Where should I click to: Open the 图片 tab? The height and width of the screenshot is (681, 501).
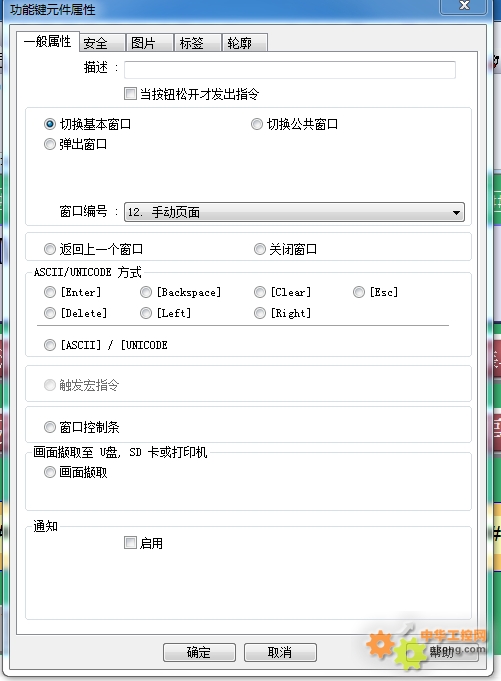click(150, 43)
